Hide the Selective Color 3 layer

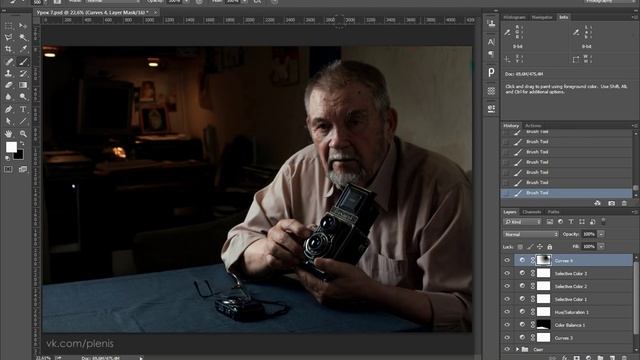pos(507,273)
